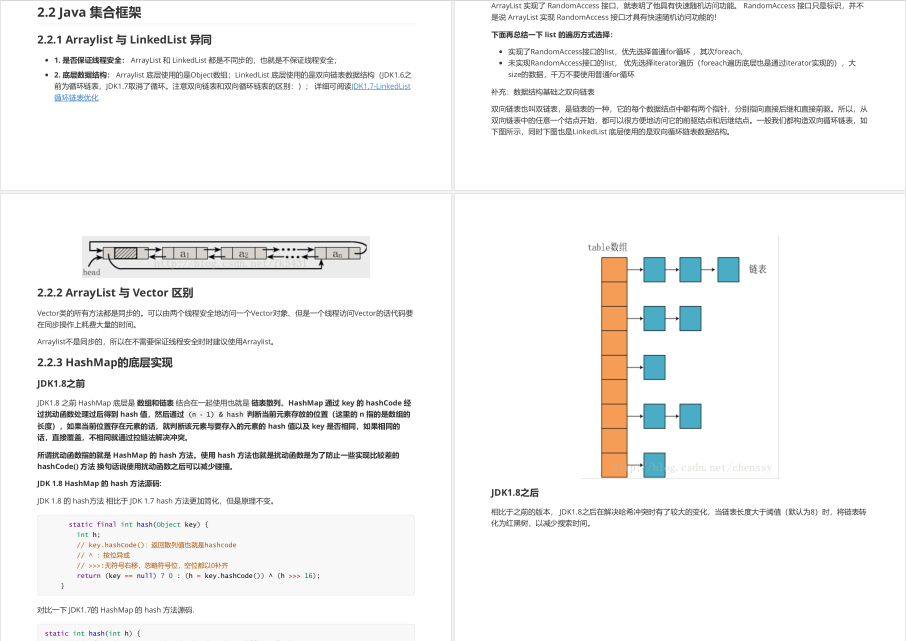Image resolution: width=906 pixels, height=641 pixels.
Task: Click paragraph starting '相比于之前的版本'
Action: click(678, 517)
